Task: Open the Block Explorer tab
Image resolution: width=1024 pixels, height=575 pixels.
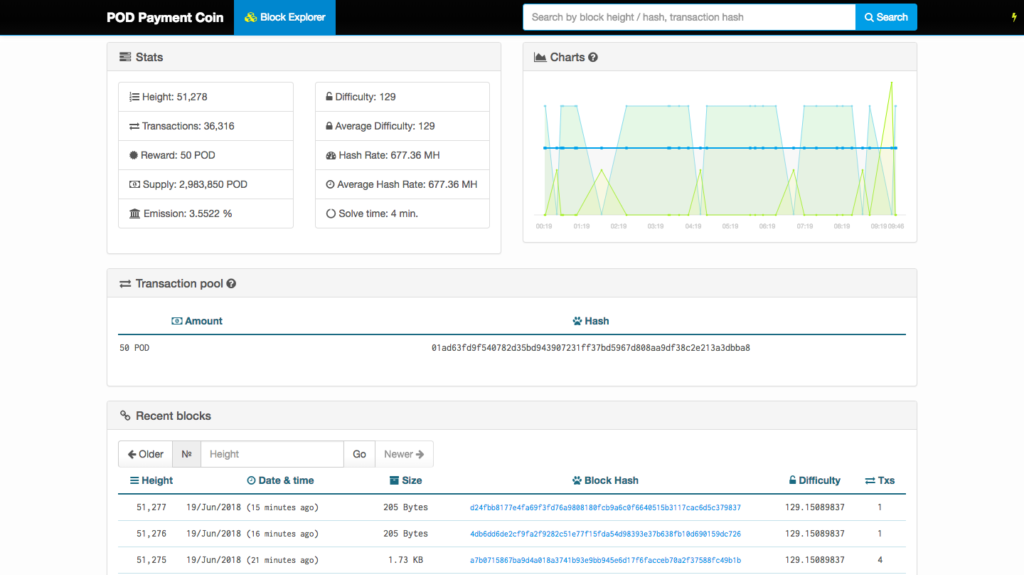Action: (285, 17)
